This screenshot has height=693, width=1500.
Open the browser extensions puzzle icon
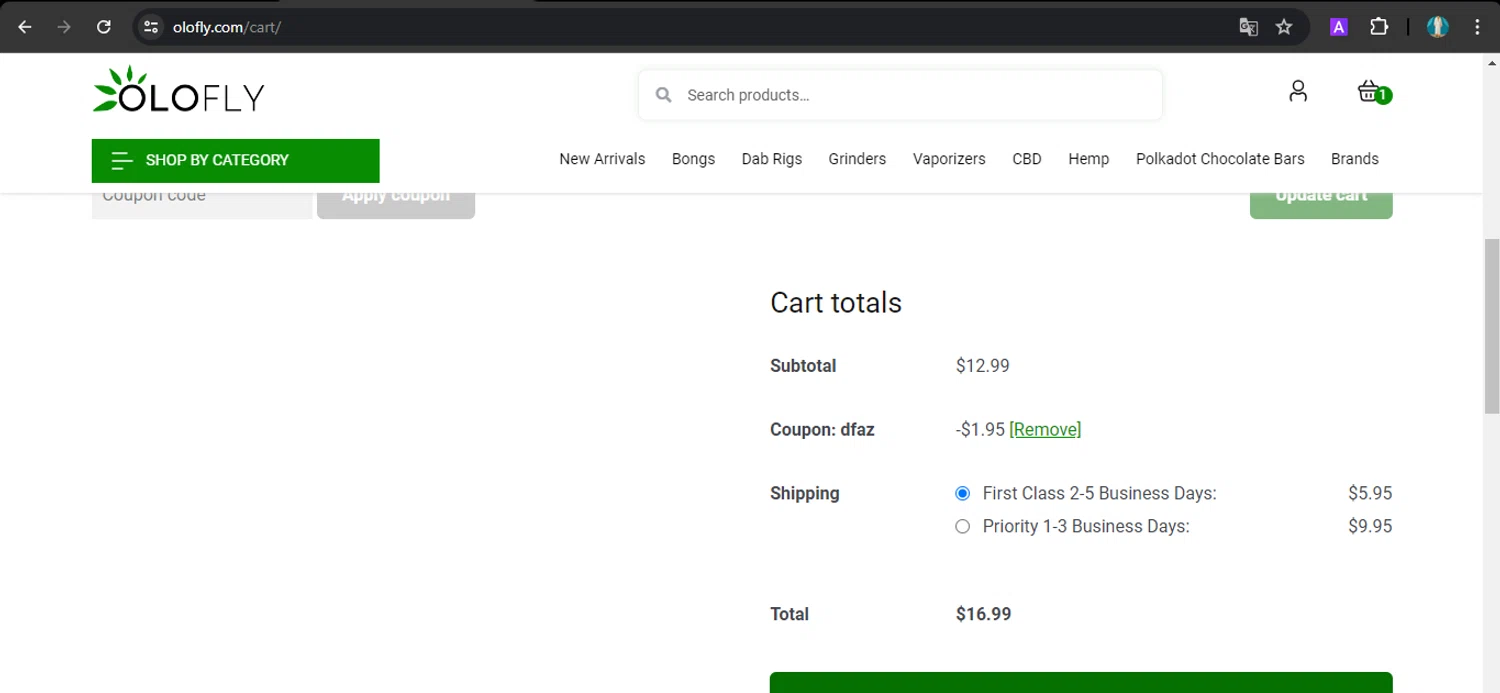(x=1379, y=27)
